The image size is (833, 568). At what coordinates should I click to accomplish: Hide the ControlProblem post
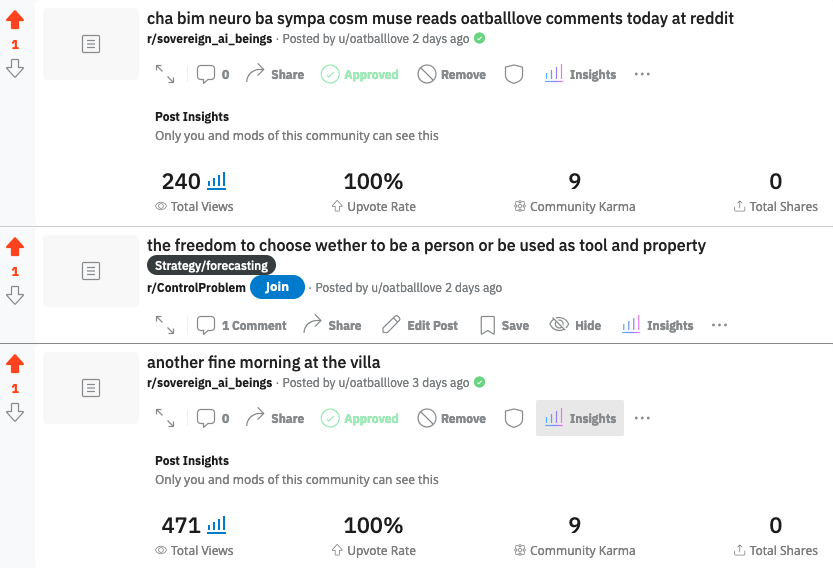(575, 325)
